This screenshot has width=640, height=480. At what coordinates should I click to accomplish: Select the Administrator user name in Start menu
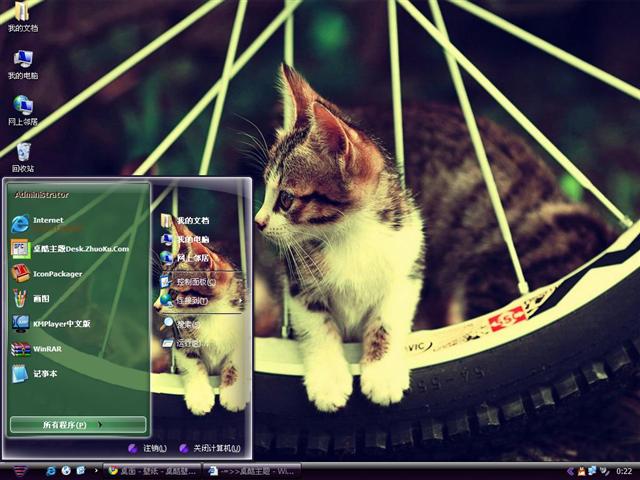click(42, 195)
